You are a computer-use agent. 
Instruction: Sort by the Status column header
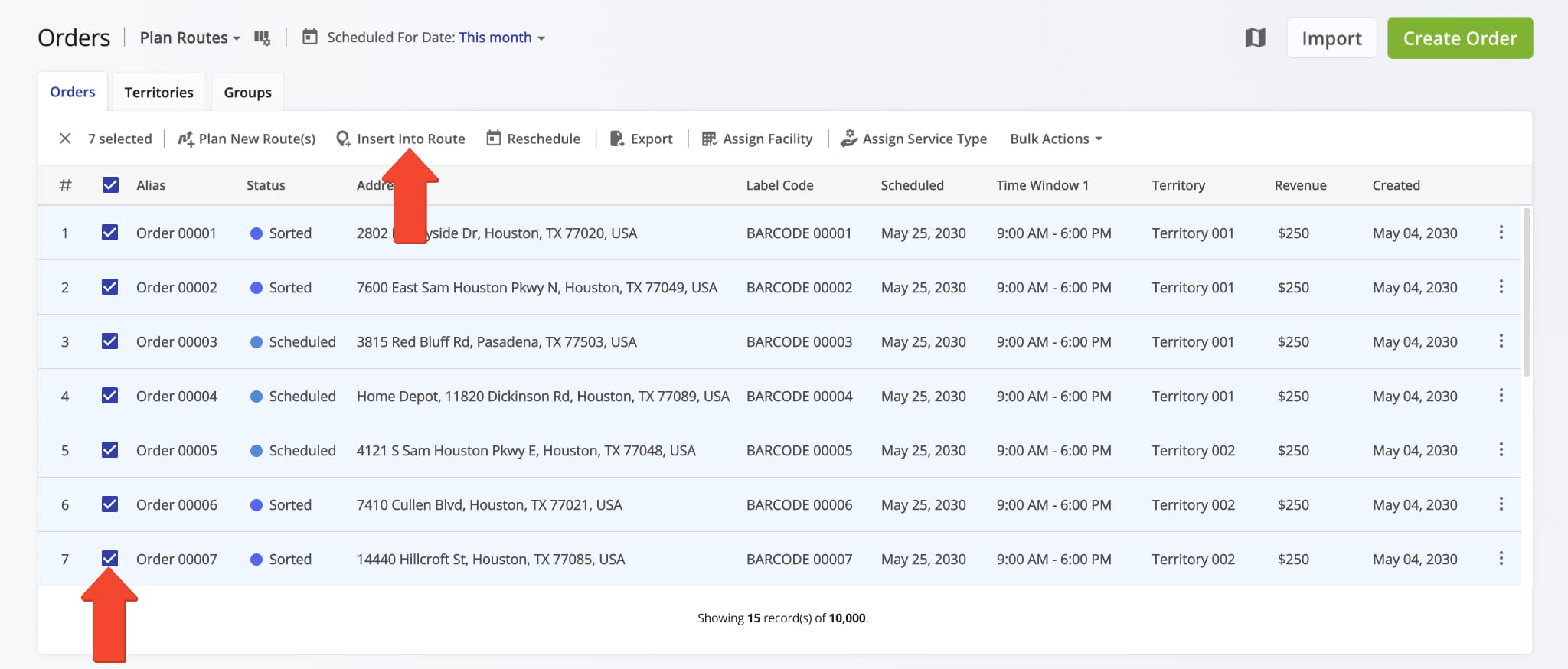coord(266,185)
